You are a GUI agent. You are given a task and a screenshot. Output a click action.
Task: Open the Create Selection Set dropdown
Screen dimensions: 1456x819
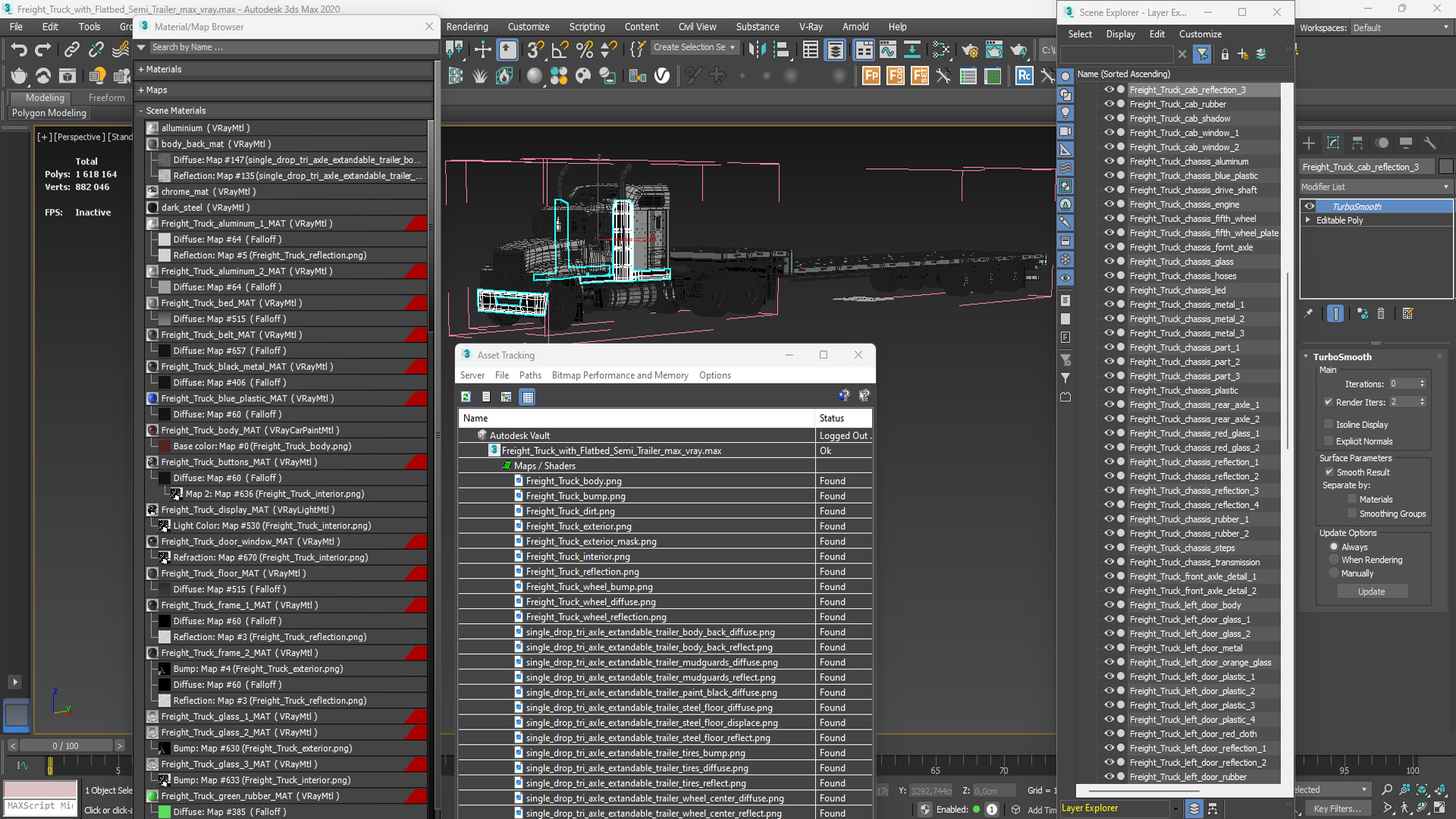[695, 47]
